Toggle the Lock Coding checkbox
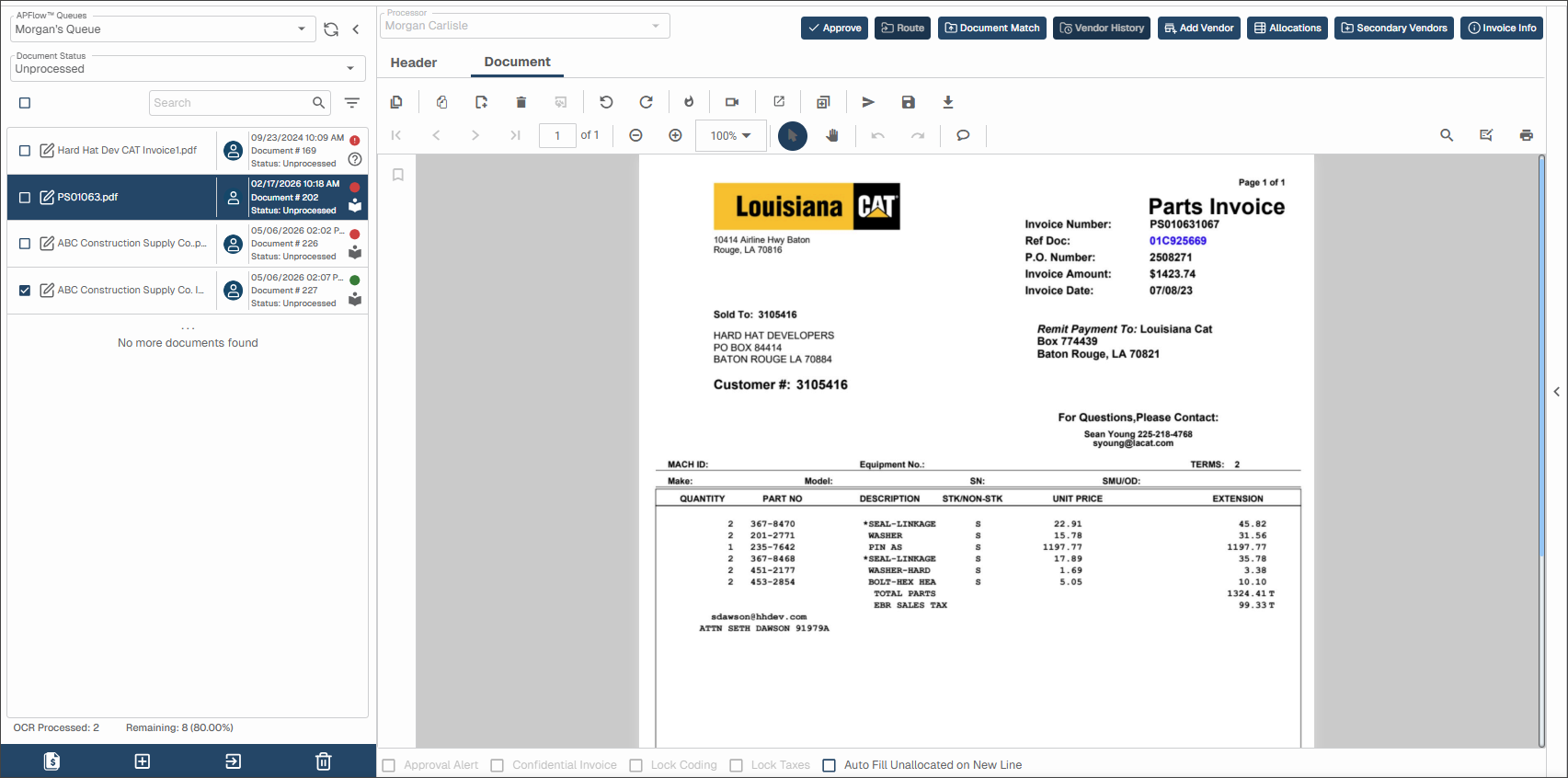1568x778 pixels. point(635,765)
